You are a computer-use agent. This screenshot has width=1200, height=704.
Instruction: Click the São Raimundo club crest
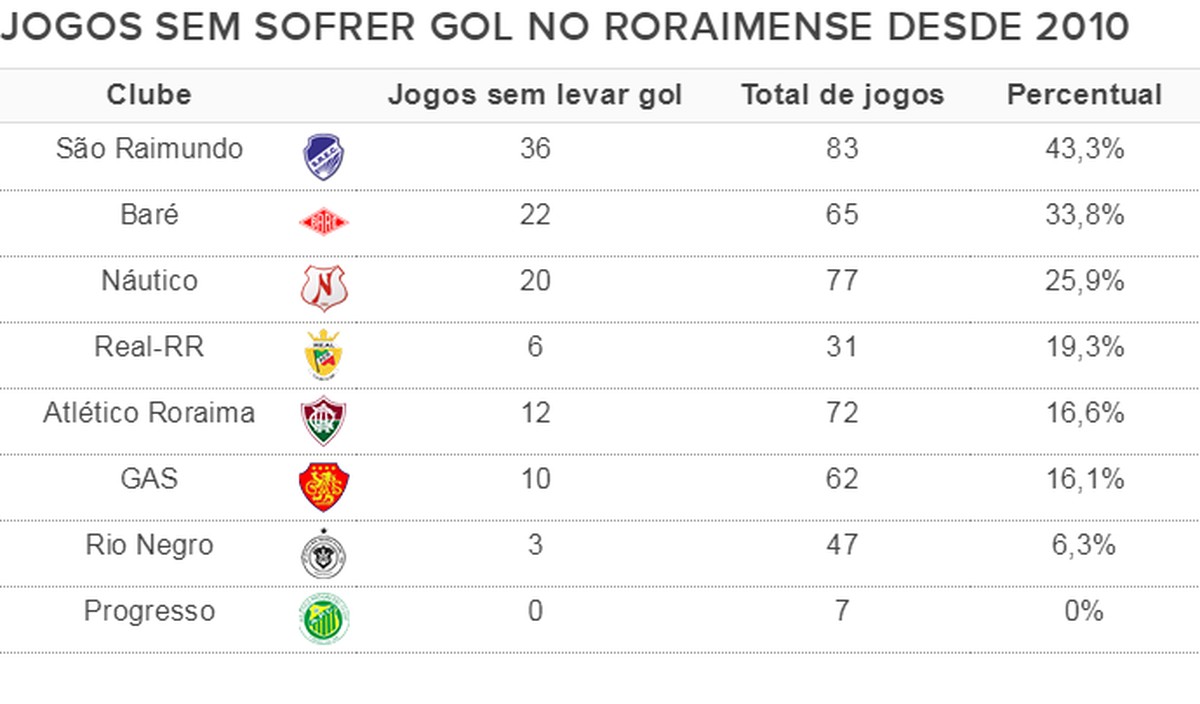[x=325, y=157]
